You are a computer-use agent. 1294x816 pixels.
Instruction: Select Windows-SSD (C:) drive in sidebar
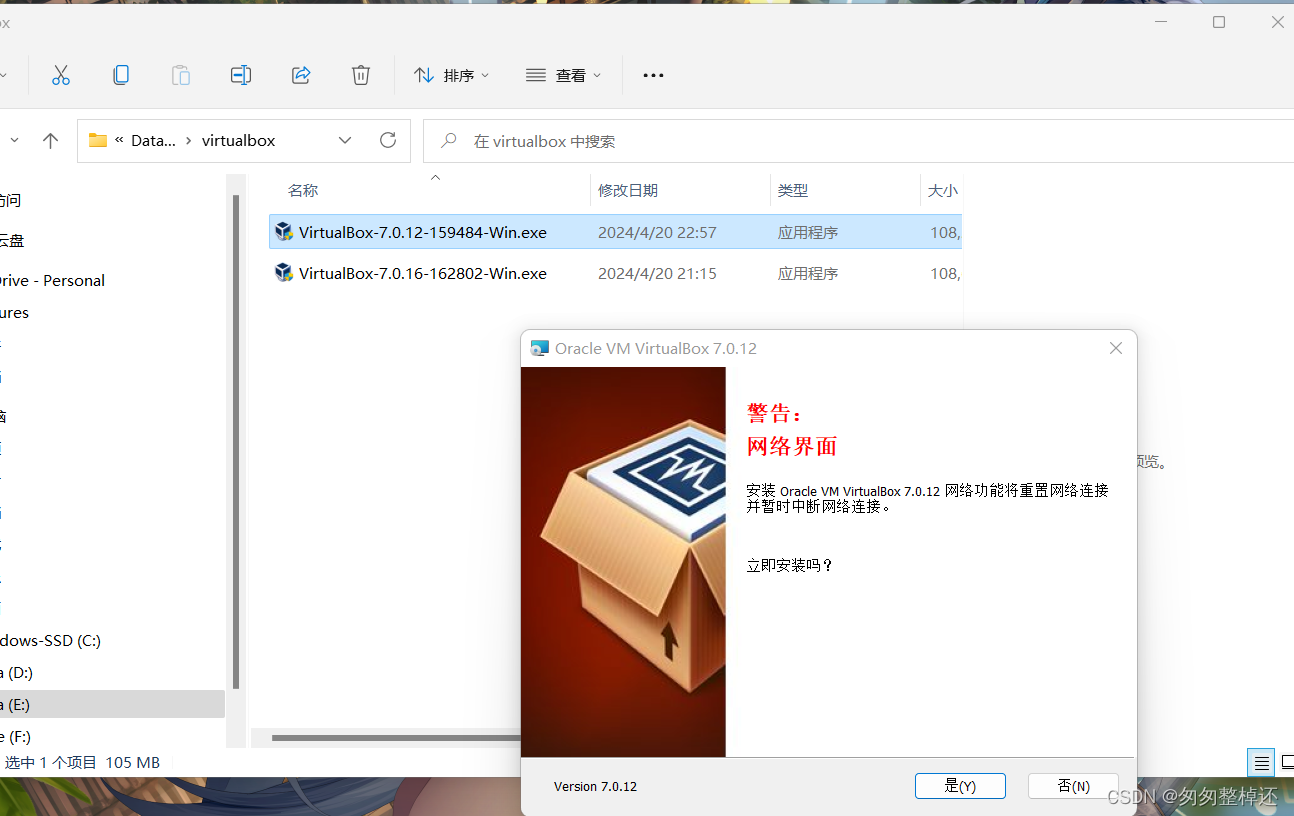[50, 640]
